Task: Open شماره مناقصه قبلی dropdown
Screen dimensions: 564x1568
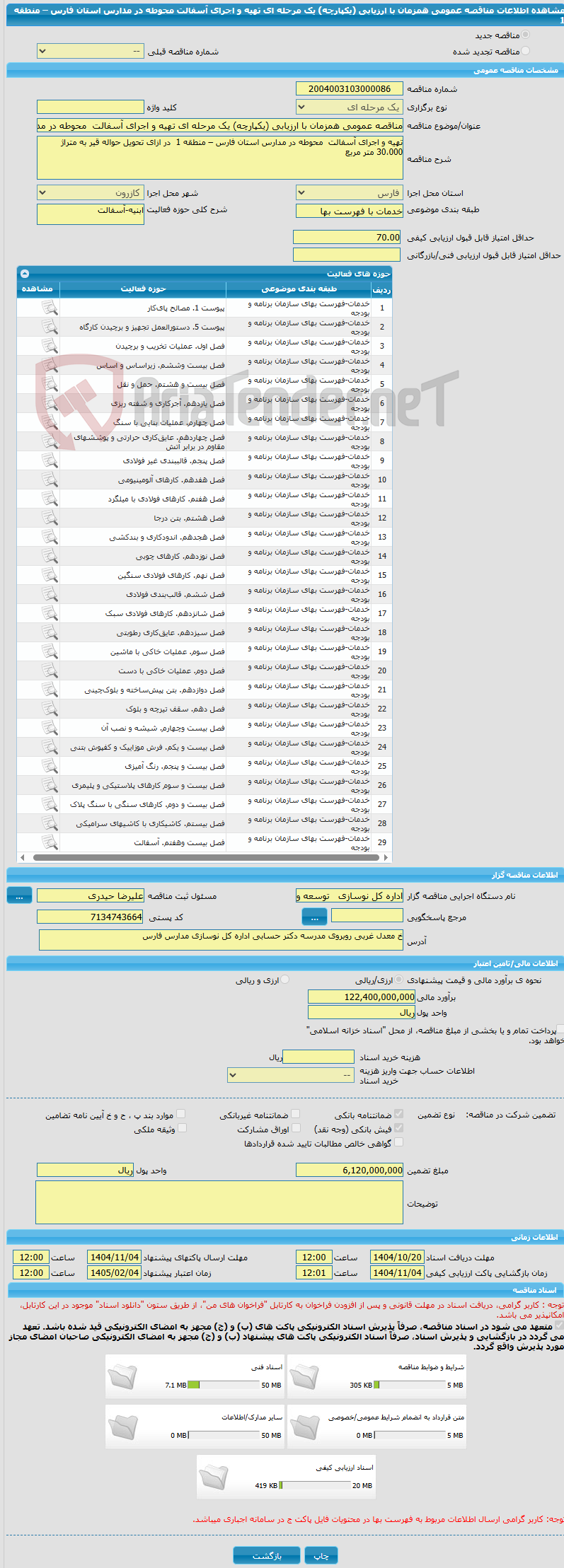Action: pos(90,51)
